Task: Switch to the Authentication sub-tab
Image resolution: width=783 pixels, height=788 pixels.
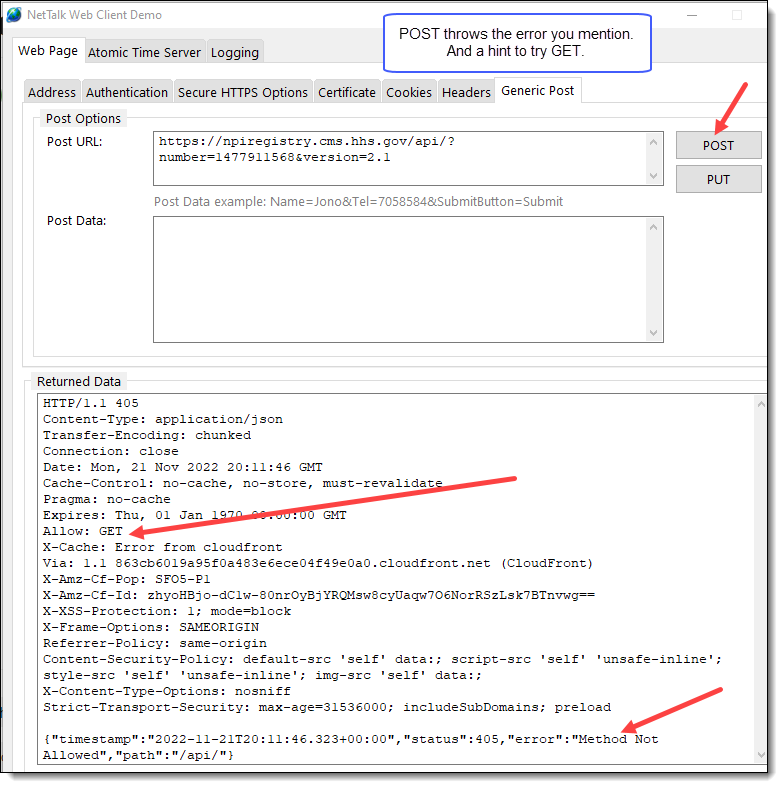Action: (127, 92)
